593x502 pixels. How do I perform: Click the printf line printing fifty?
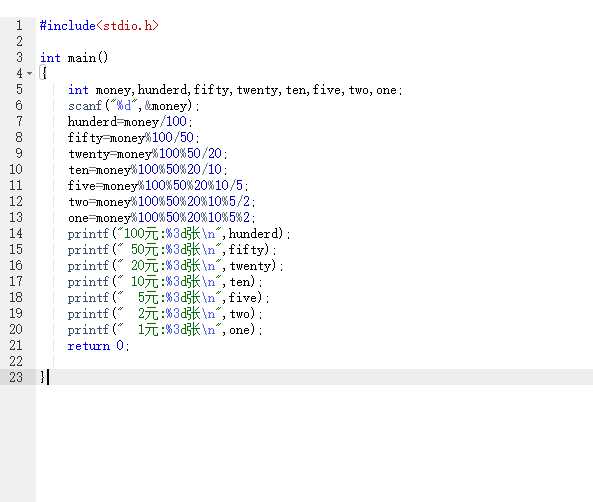pyautogui.click(x=172, y=250)
